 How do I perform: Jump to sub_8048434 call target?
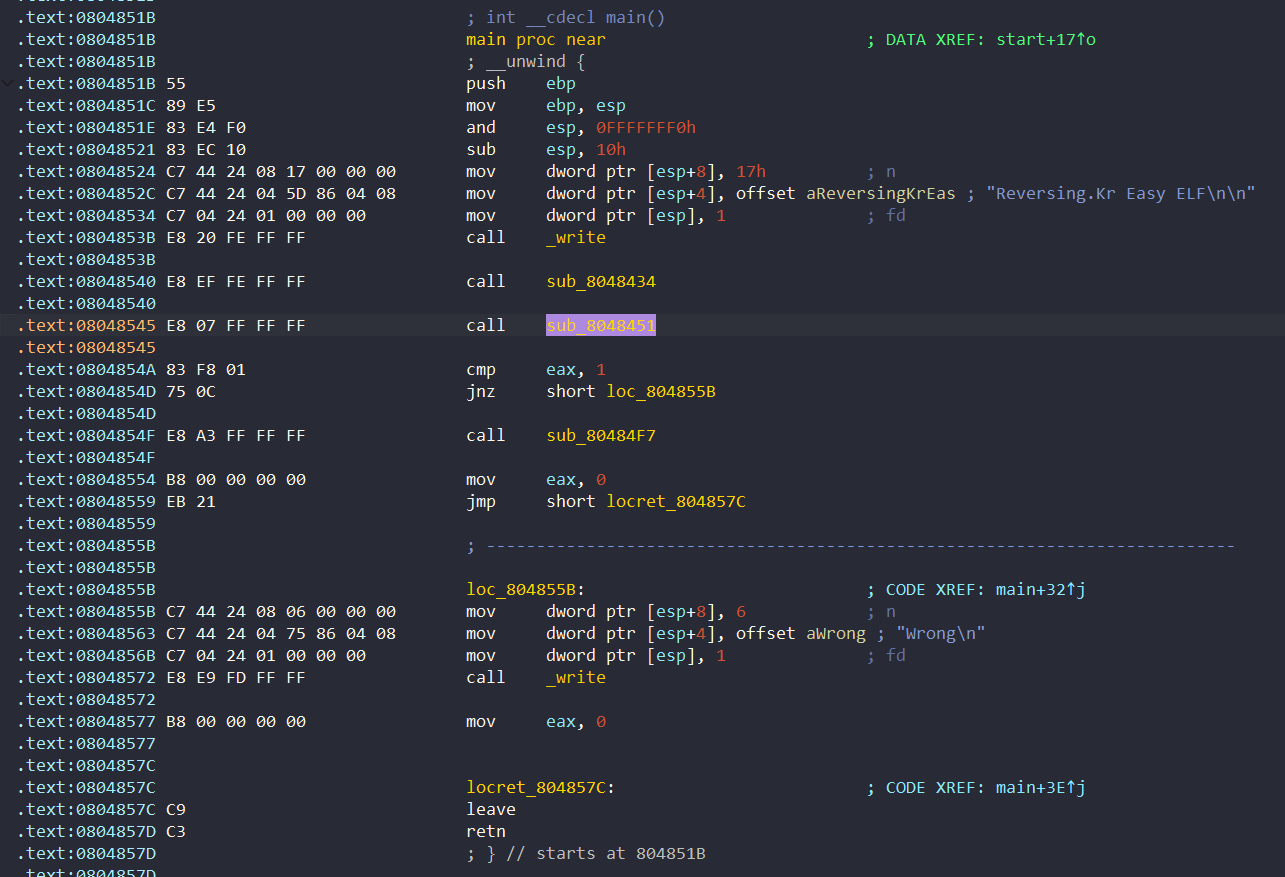pyautogui.click(x=600, y=281)
